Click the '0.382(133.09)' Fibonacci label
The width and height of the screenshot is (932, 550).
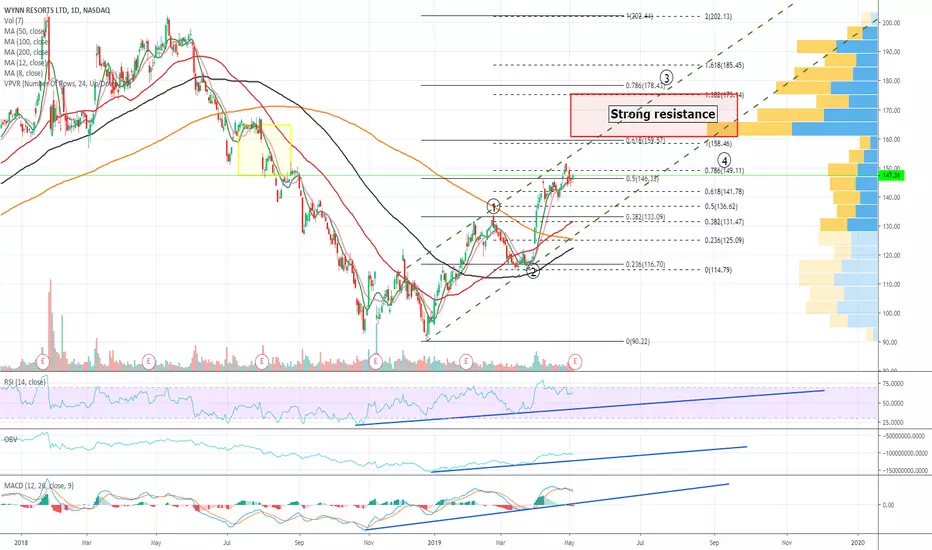coord(646,217)
